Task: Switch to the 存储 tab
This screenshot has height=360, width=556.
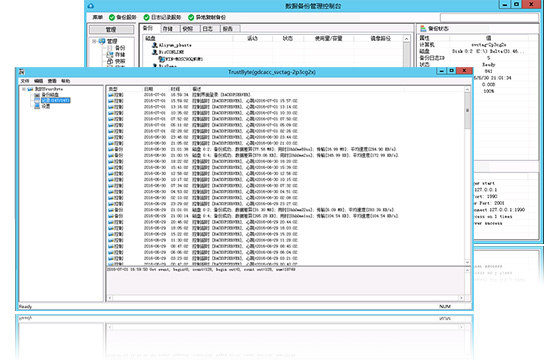Action: pyautogui.click(x=167, y=29)
